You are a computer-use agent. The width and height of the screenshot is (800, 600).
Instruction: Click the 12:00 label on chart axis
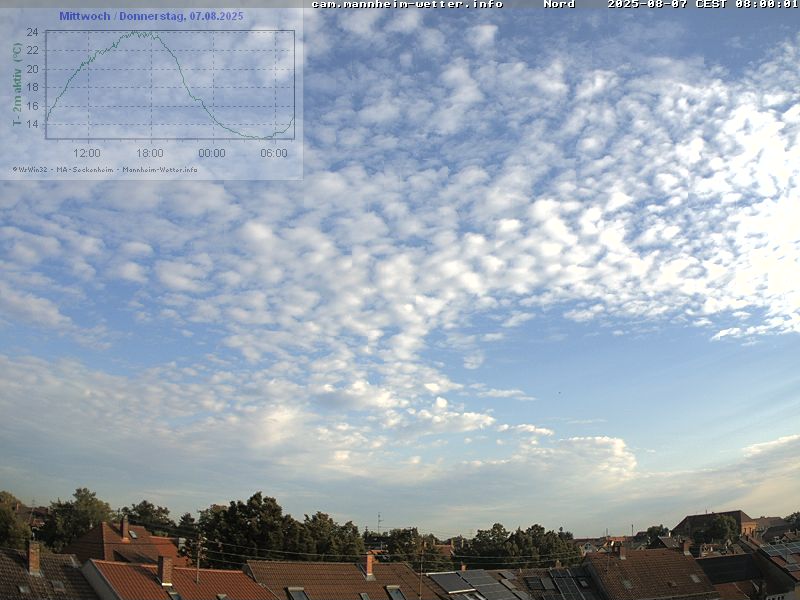[x=87, y=153]
